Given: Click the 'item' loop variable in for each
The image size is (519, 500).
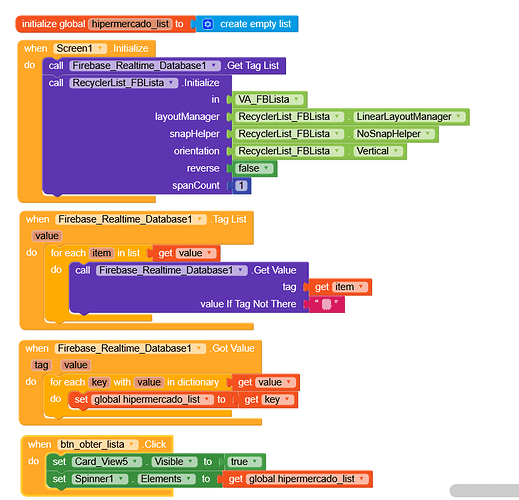Looking at the screenshot, I should (x=102, y=253).
